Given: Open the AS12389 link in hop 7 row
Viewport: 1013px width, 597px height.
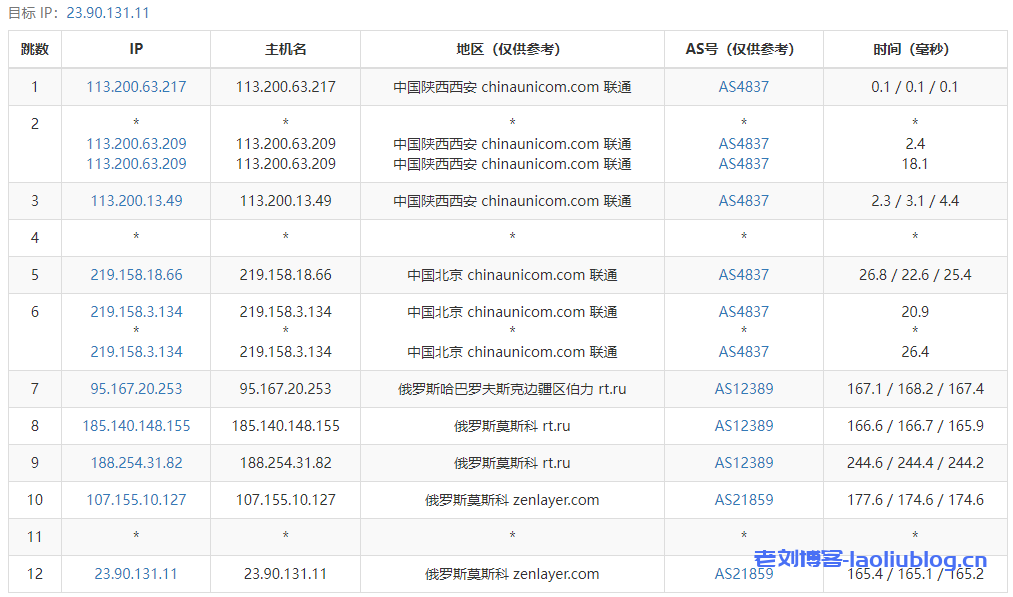Looking at the screenshot, I should (743, 389).
